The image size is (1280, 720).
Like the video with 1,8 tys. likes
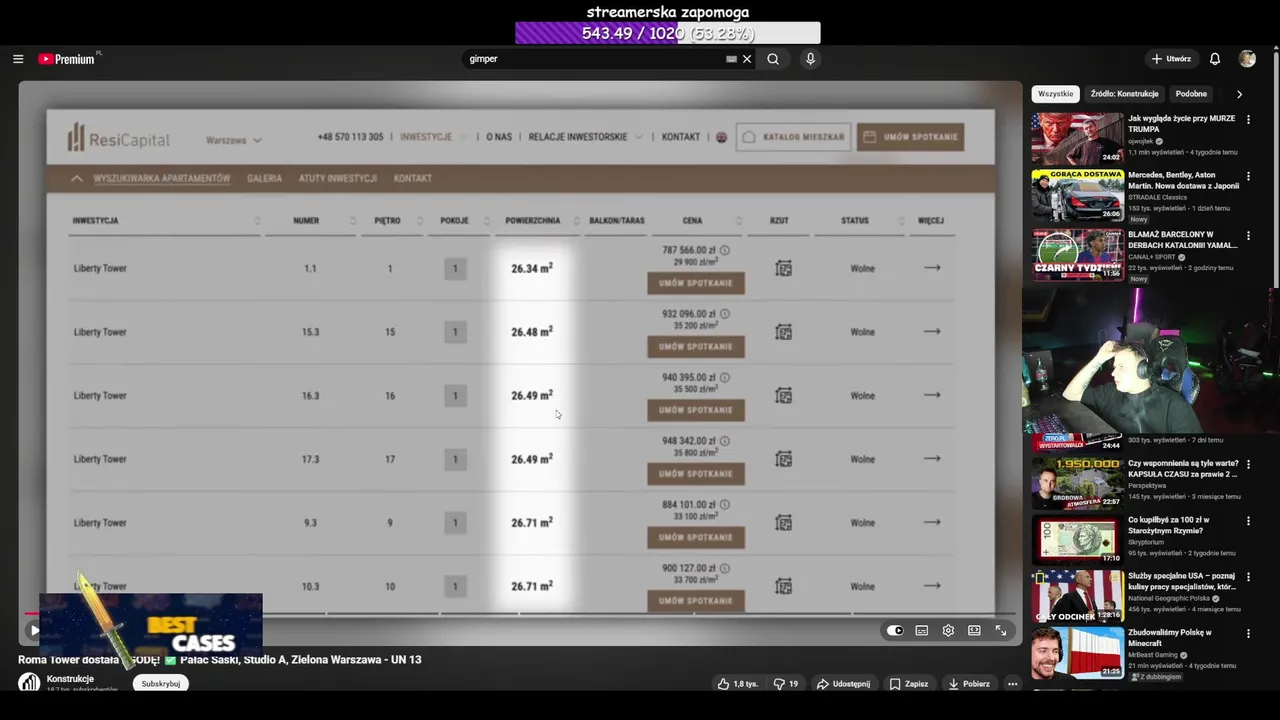[x=737, y=684]
